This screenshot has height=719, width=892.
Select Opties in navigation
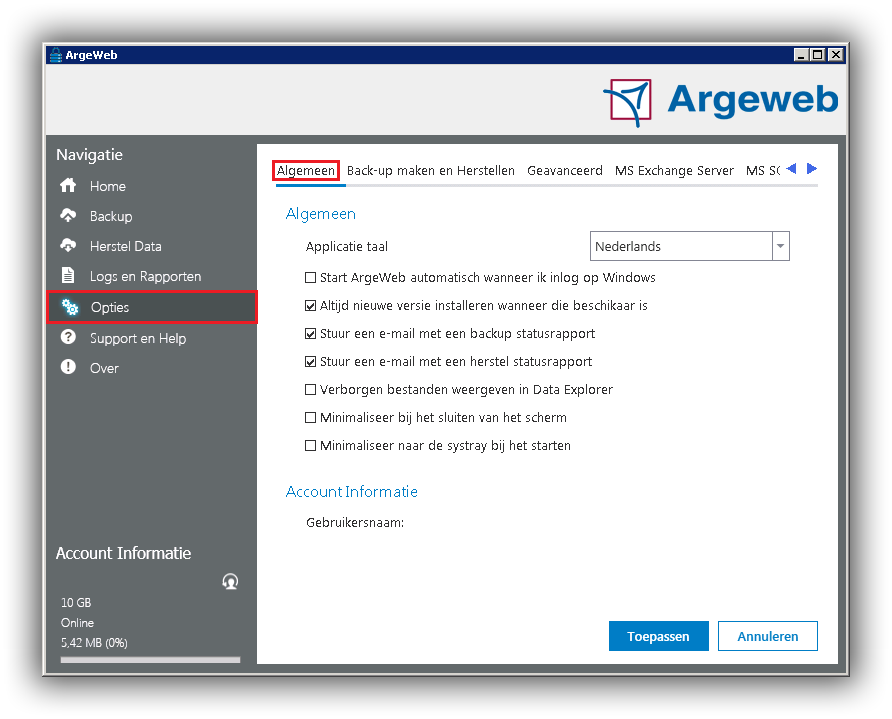pos(152,307)
